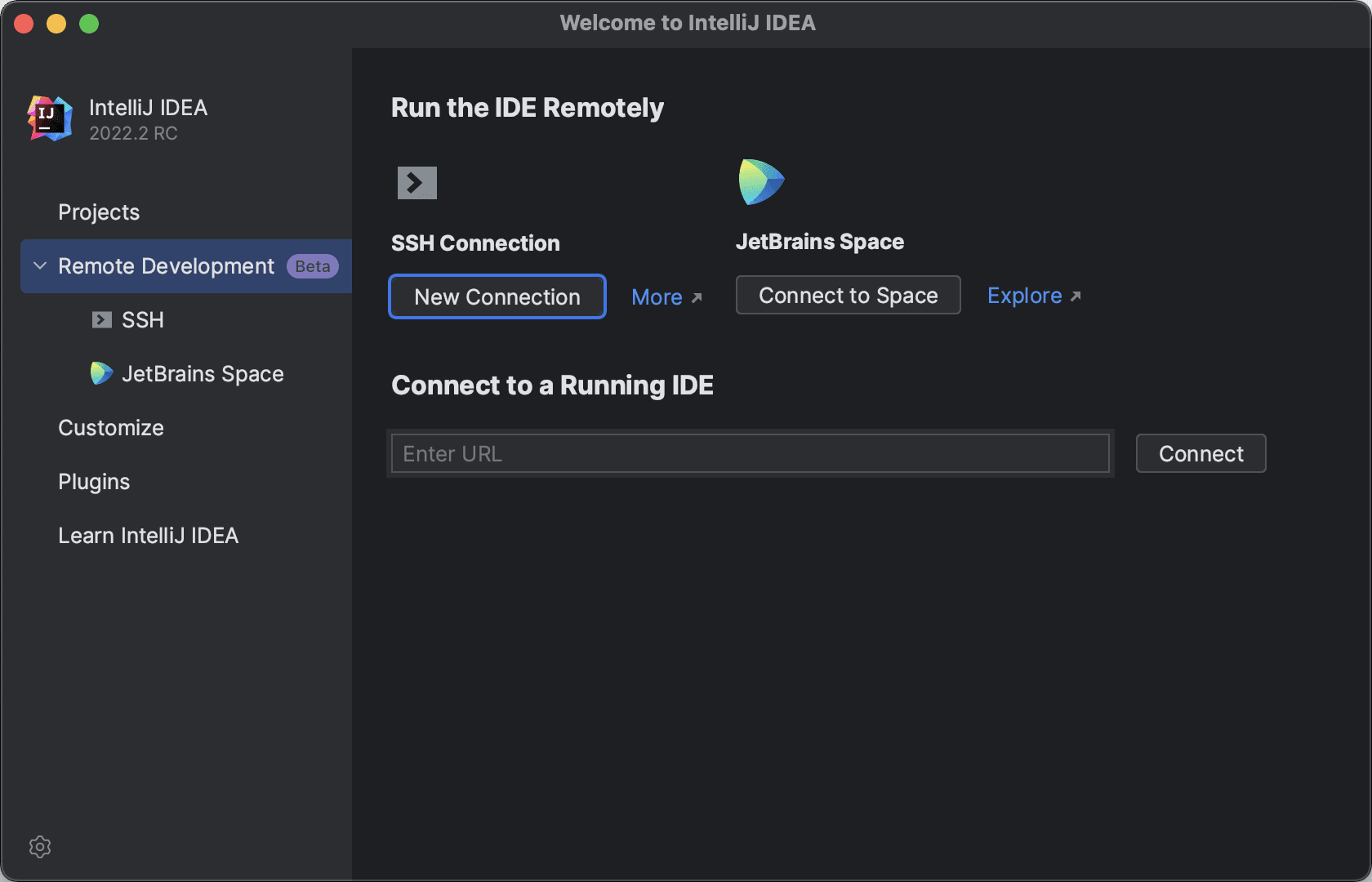Collapse the Remote Development section chevron
The height and width of the screenshot is (882, 1372).
point(40,266)
